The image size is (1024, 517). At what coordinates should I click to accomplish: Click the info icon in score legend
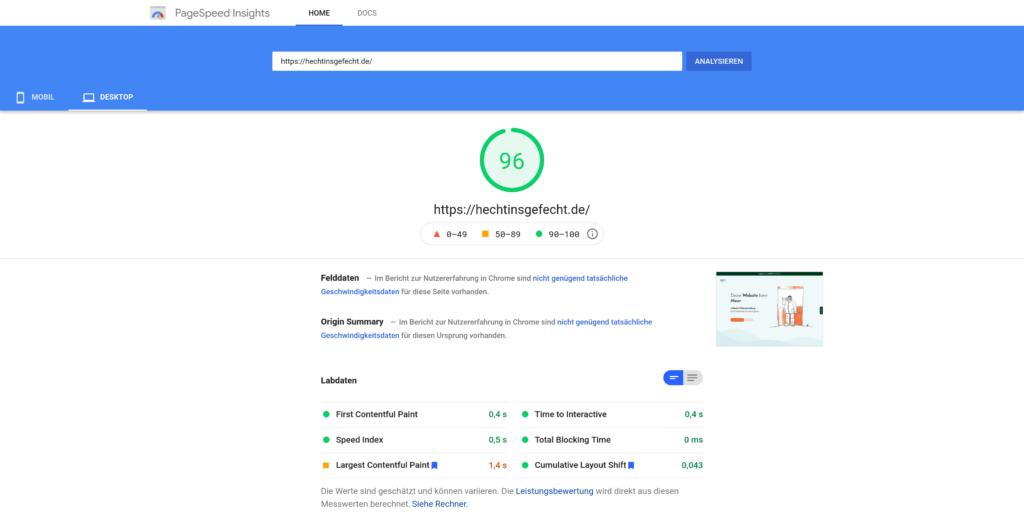pos(592,234)
